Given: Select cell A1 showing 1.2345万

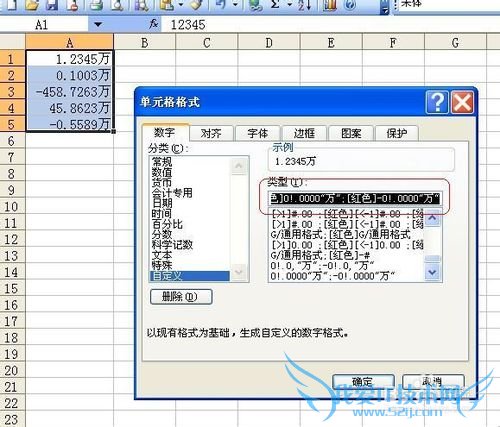Looking at the screenshot, I should point(70,59).
